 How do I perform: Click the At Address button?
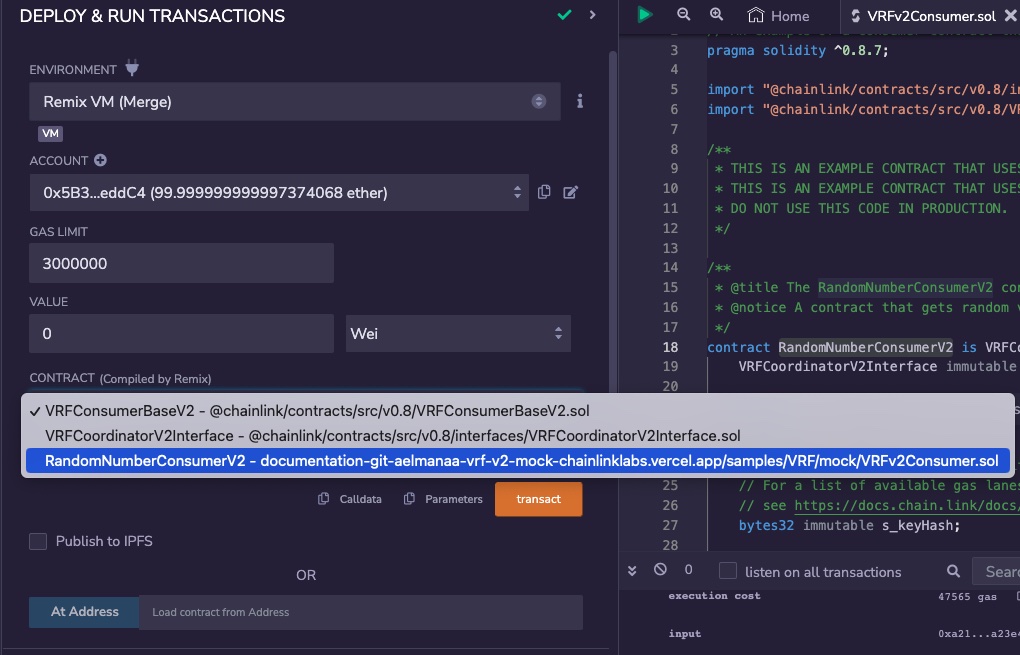[x=85, y=612]
